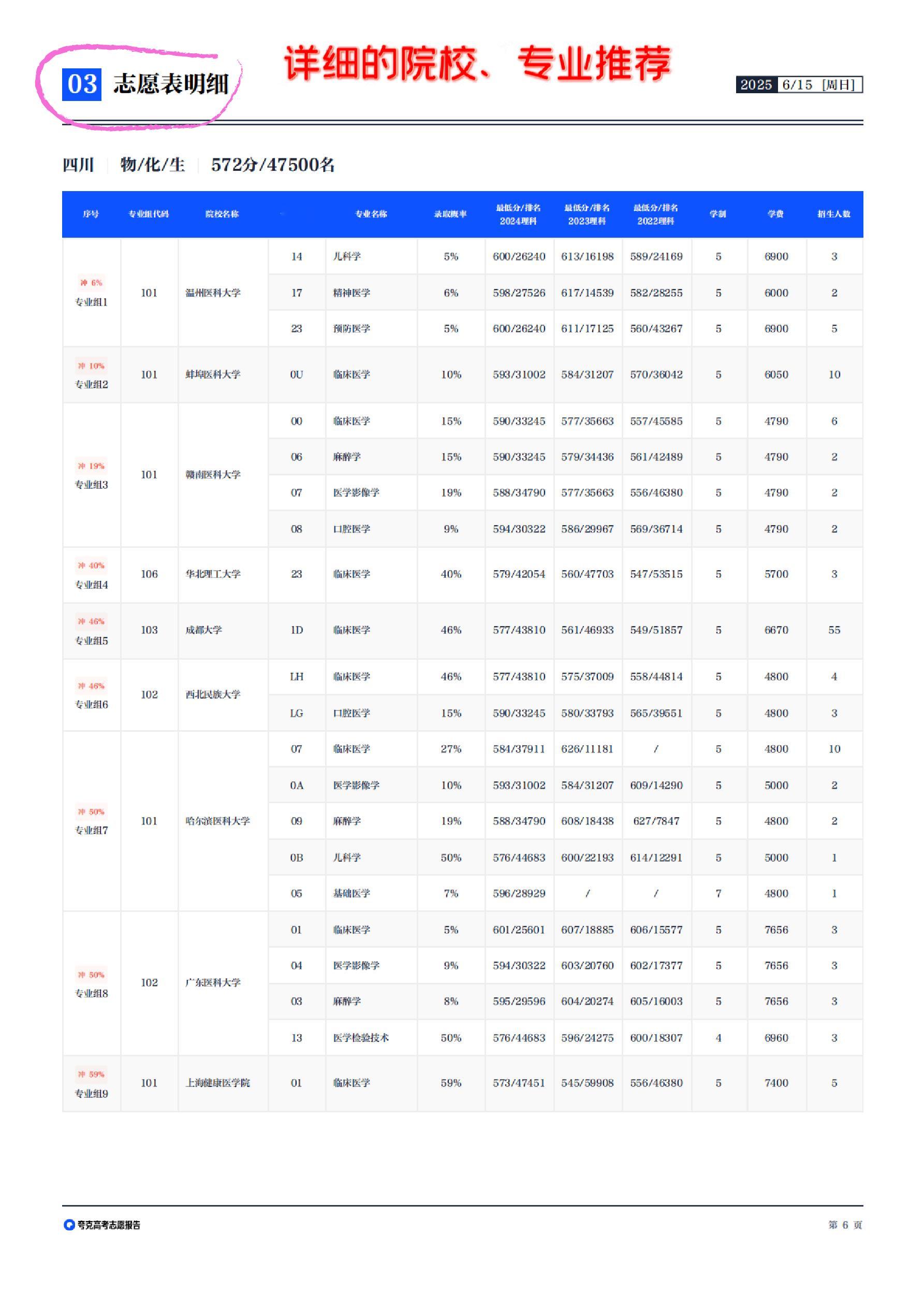Click the 601/25601 score cell
The width and height of the screenshot is (924, 1306).
(519, 930)
